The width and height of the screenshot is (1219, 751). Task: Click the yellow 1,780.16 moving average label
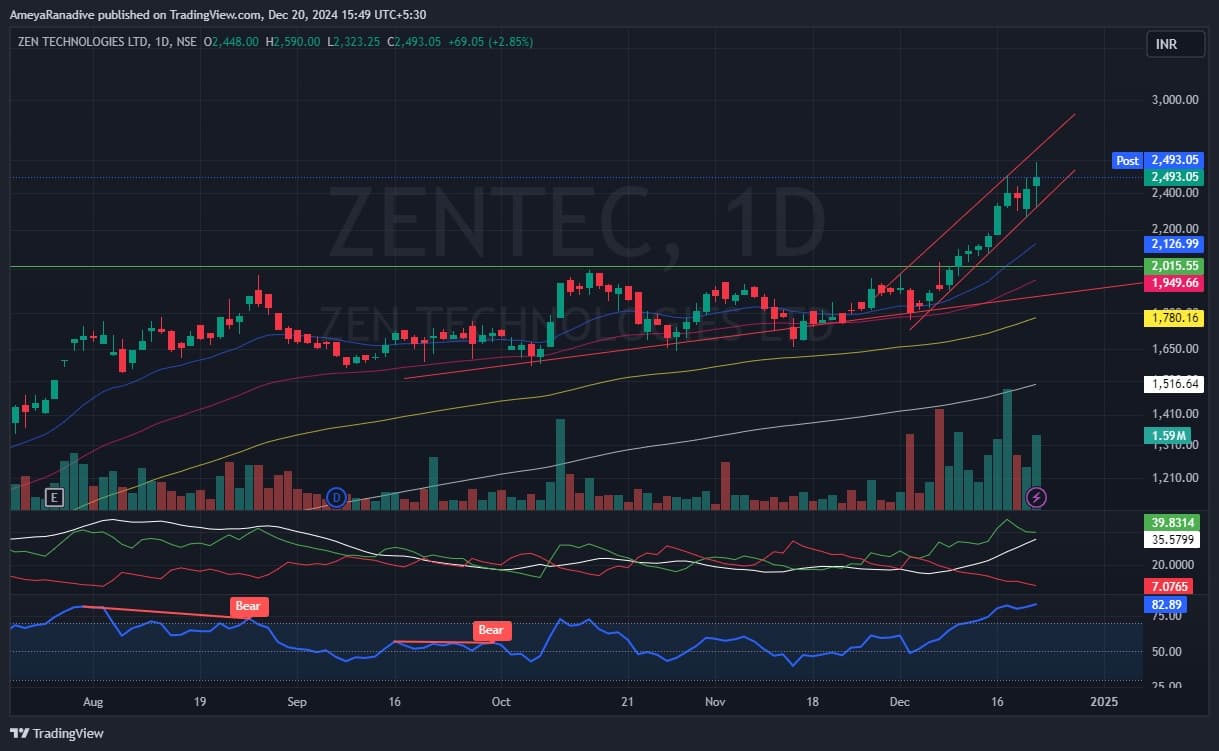[1174, 318]
